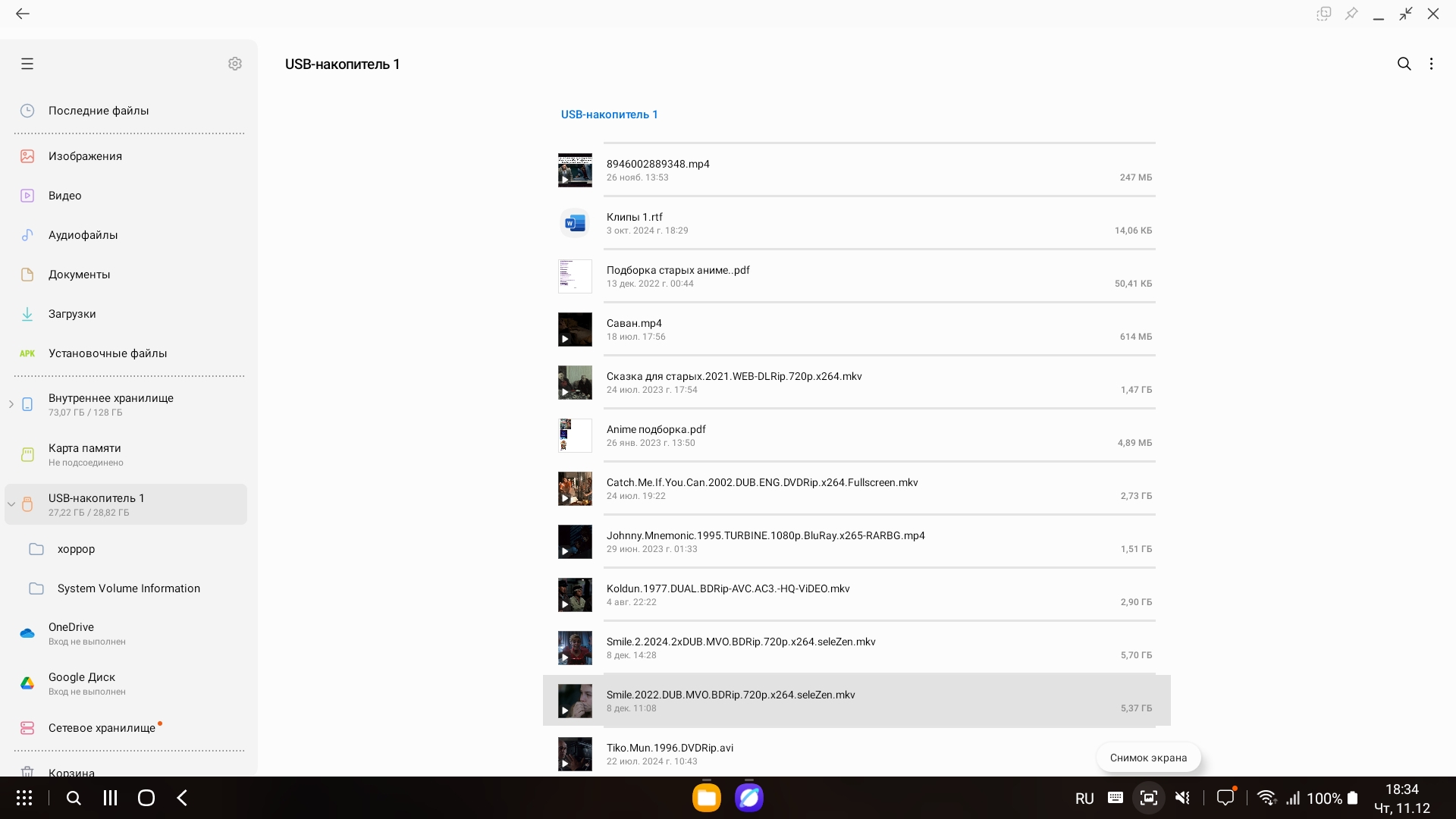Select Изображения category in sidebar
The width and height of the screenshot is (1456, 819).
pos(85,156)
